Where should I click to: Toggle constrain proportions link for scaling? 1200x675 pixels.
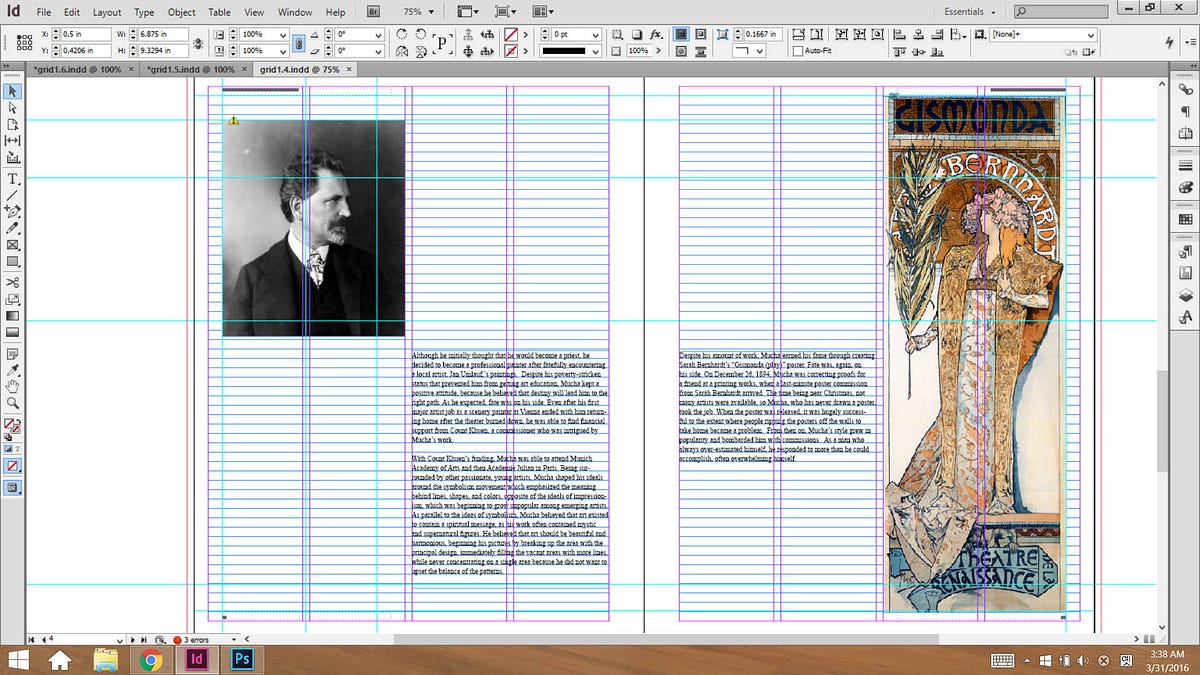(x=298, y=43)
